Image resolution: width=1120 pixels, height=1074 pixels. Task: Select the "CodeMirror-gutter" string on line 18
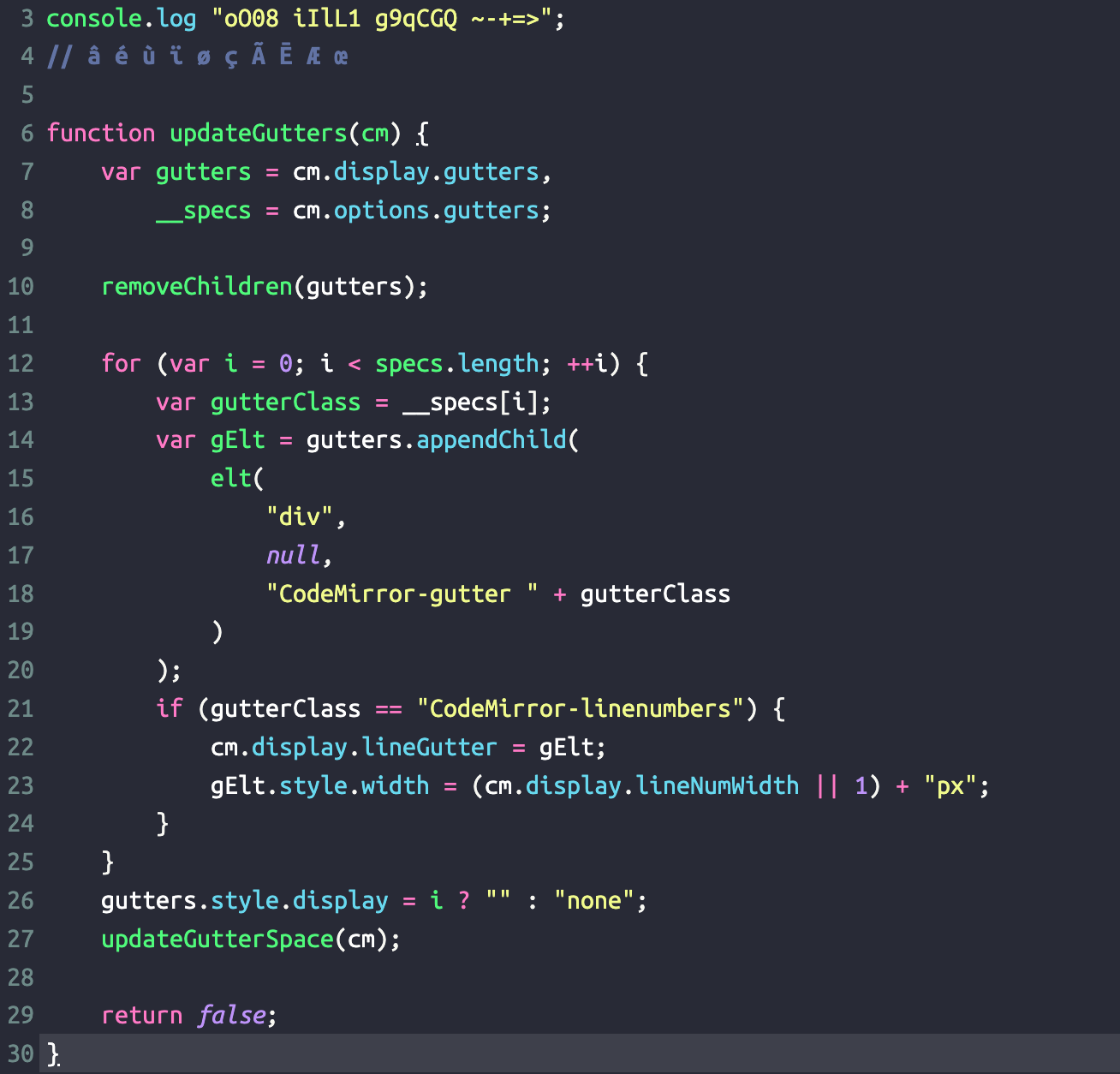(399, 594)
